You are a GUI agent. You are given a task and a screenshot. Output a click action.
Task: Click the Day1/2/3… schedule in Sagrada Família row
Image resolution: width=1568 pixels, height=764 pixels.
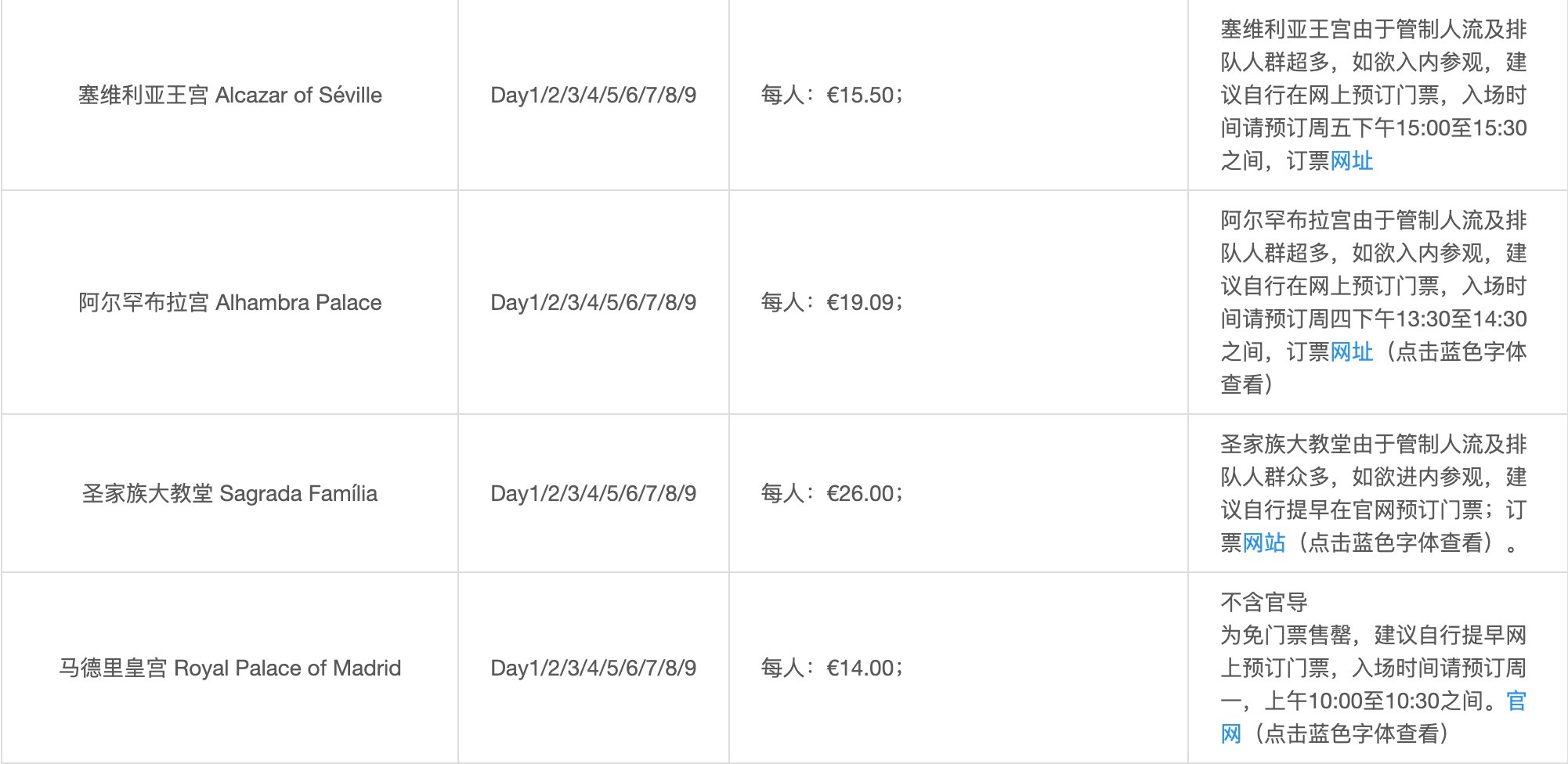click(x=593, y=494)
